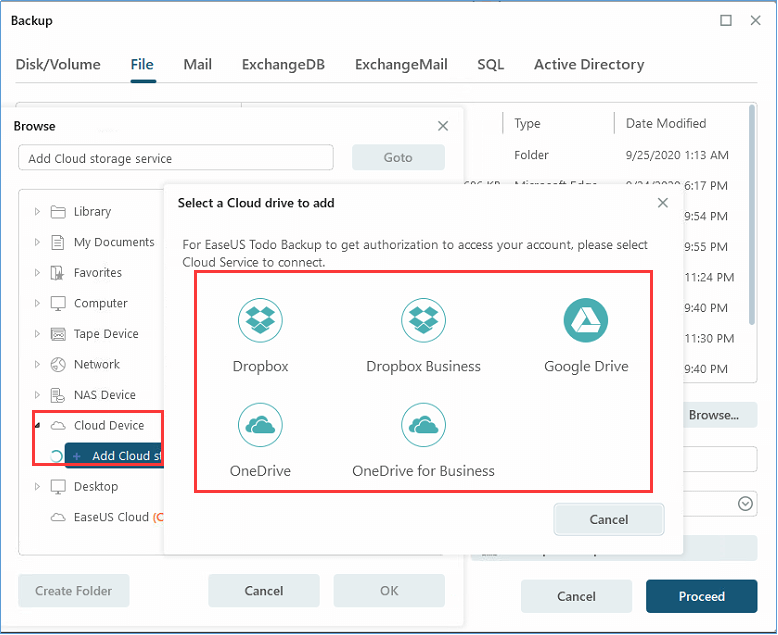Pick the Google Drive icon
The width and height of the screenshot is (778, 635).
pos(586,321)
